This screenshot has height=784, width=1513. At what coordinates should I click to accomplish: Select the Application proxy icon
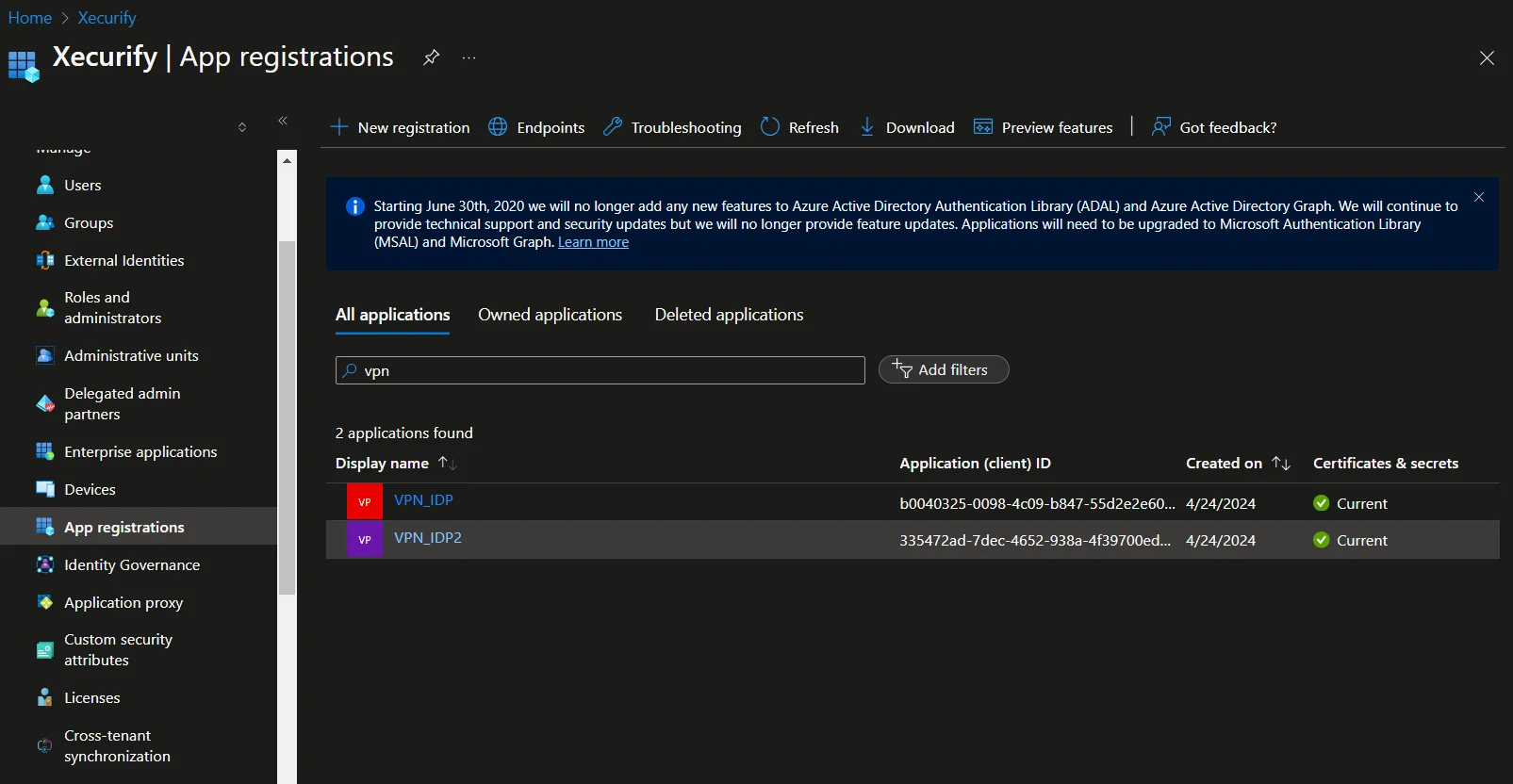[x=44, y=602]
